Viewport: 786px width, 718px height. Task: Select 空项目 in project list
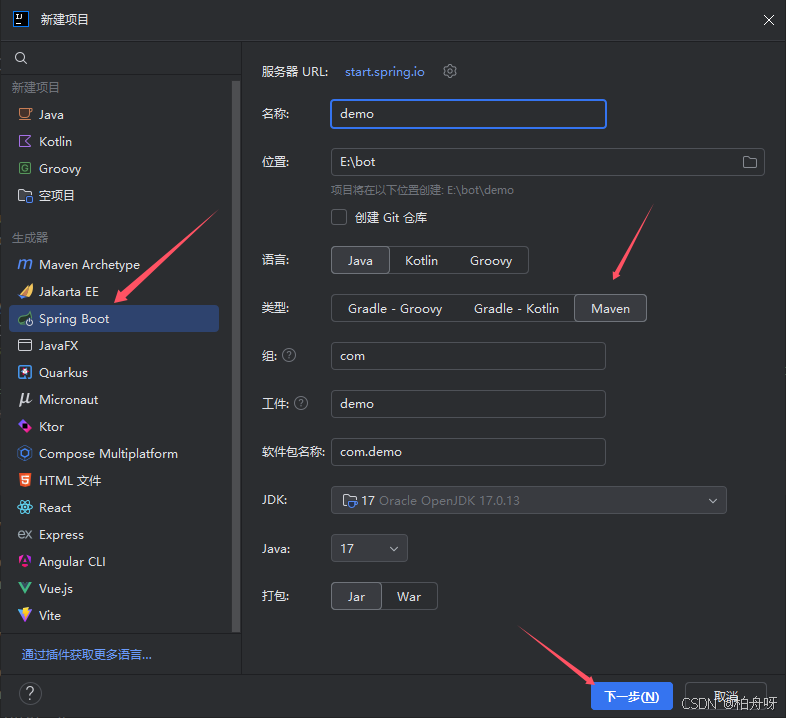pos(114,196)
